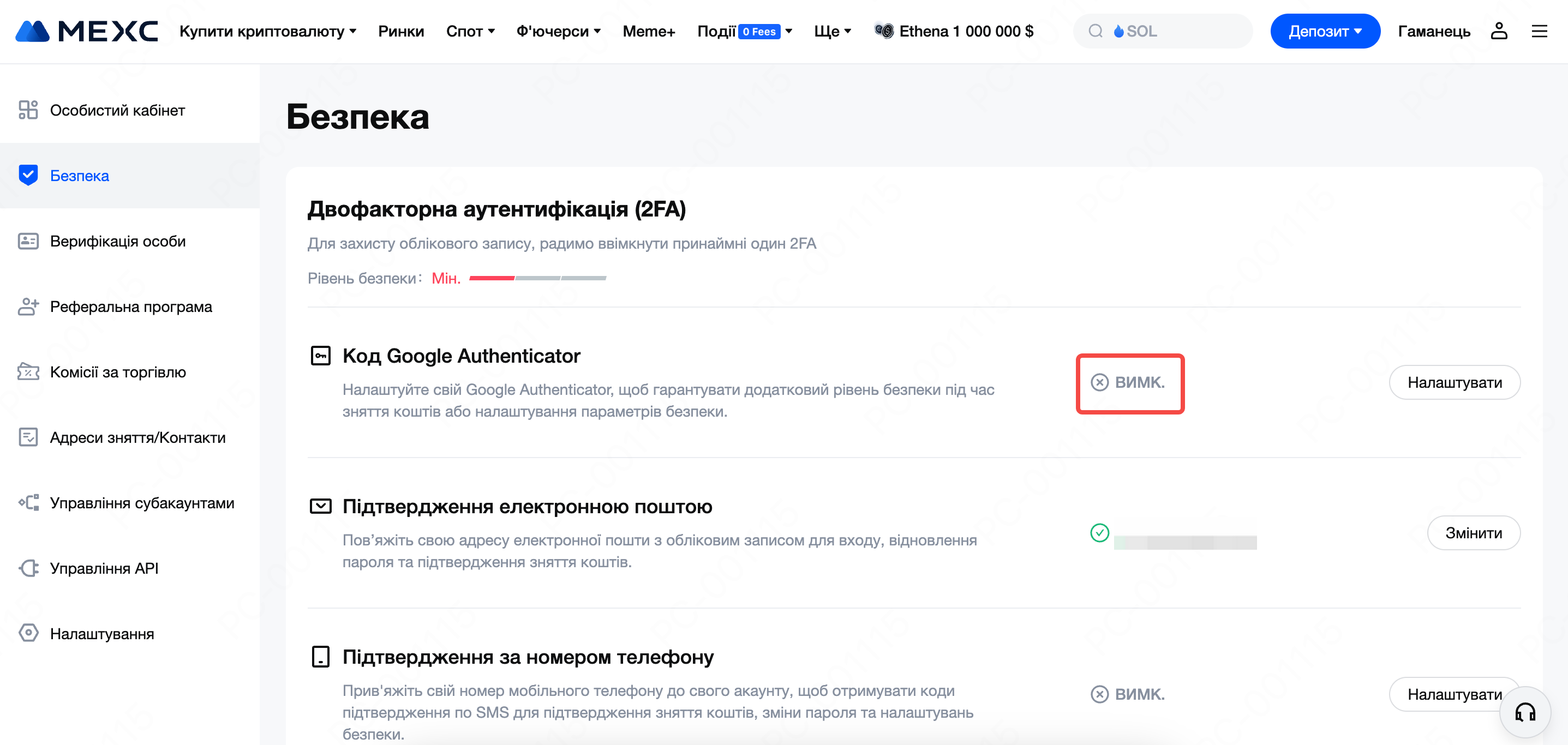Open the support headset chat icon

(x=1525, y=712)
